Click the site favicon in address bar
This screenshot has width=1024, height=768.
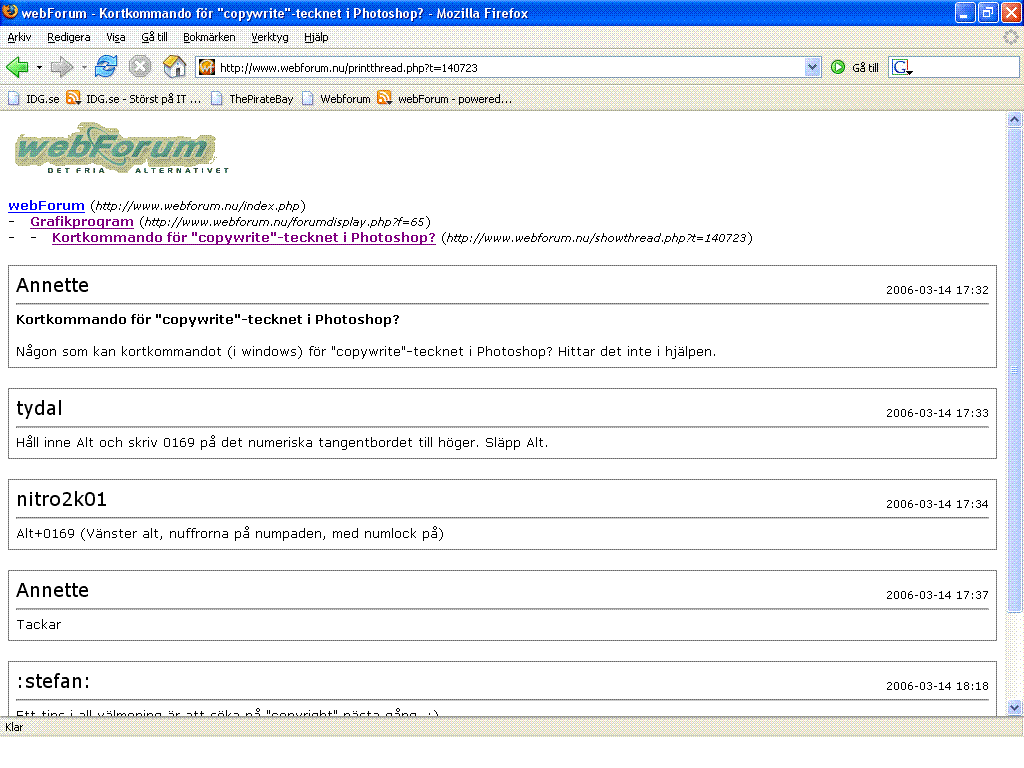coord(207,67)
